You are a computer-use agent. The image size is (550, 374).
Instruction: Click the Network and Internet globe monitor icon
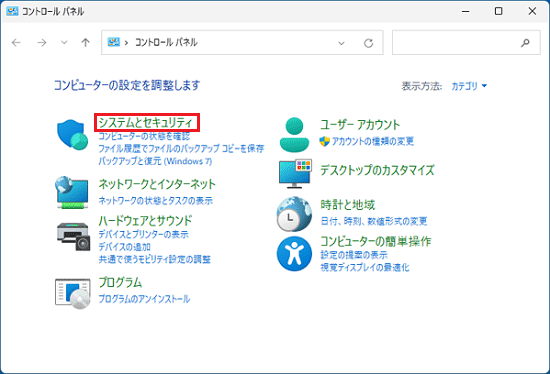click(72, 192)
